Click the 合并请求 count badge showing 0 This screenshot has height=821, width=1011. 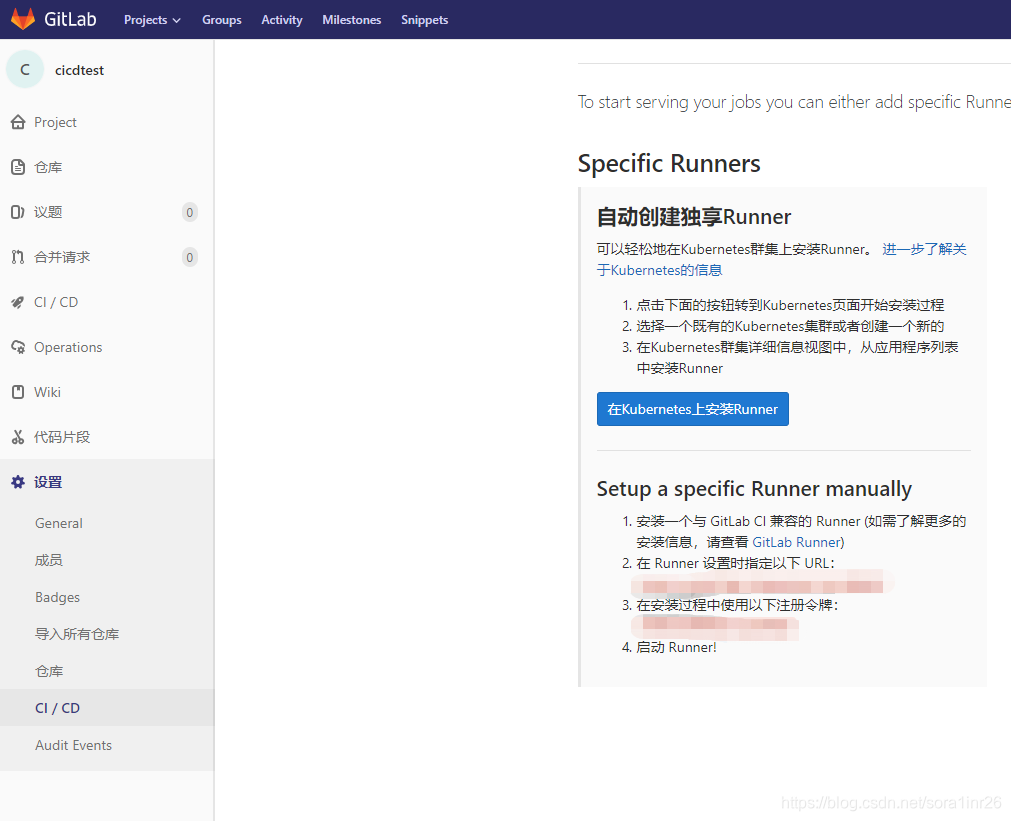190,257
